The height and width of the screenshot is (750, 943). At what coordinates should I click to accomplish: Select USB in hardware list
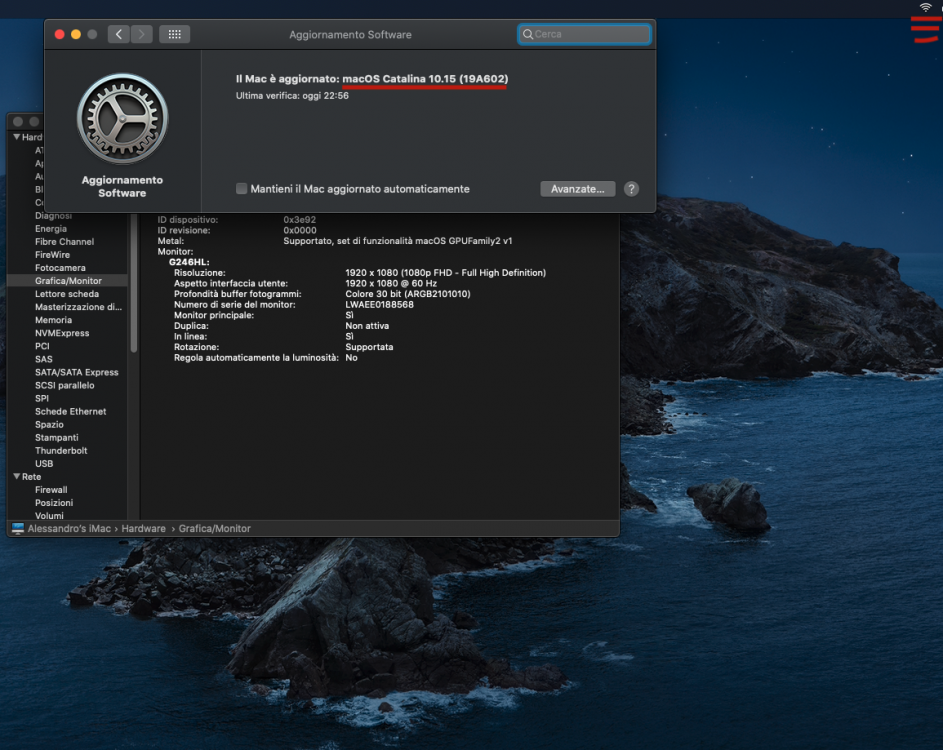point(44,464)
